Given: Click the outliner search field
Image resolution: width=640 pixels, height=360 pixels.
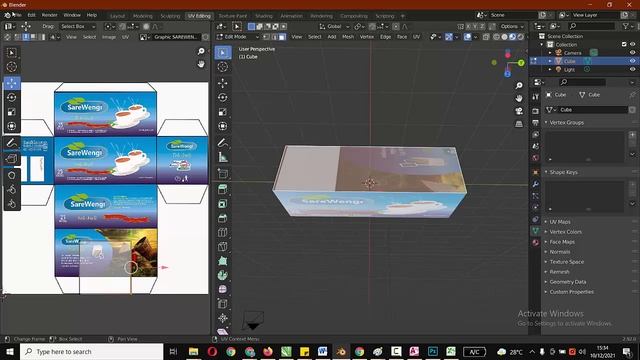Looking at the screenshot, I should click(x=592, y=26).
